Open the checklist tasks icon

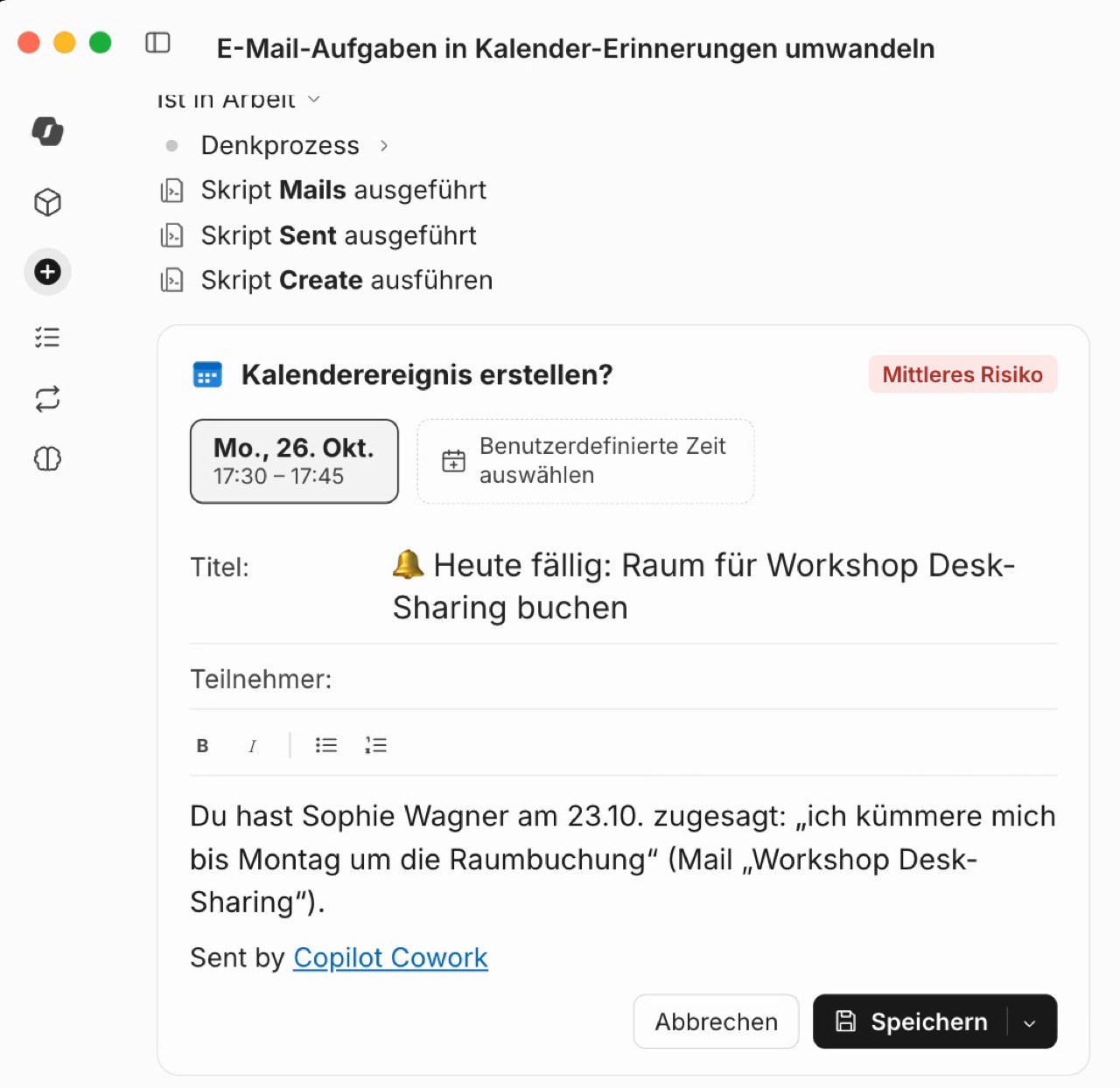point(47,338)
